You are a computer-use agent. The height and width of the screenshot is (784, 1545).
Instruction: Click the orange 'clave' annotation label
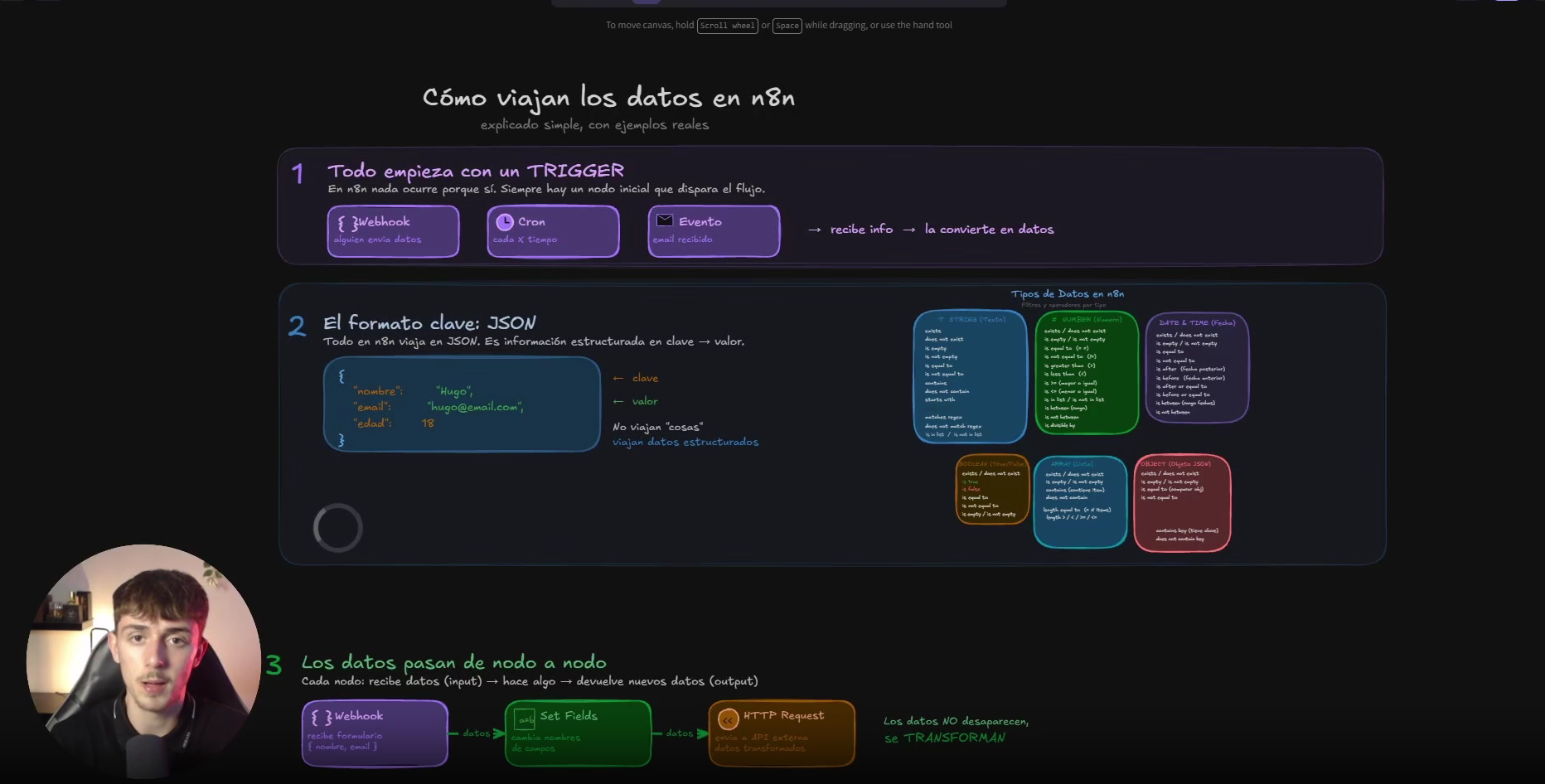point(645,378)
